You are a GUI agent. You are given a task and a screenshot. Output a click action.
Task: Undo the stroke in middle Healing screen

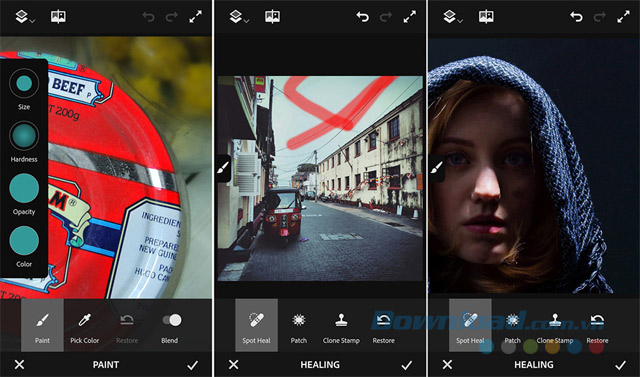tap(362, 17)
